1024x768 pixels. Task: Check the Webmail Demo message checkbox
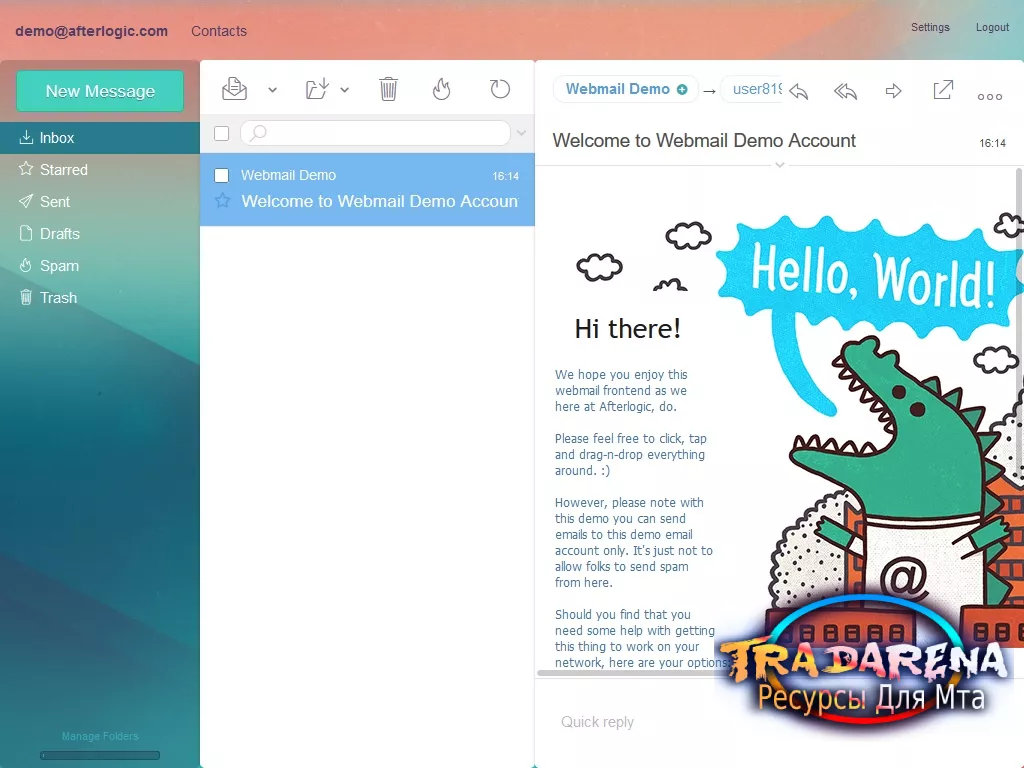click(221, 175)
